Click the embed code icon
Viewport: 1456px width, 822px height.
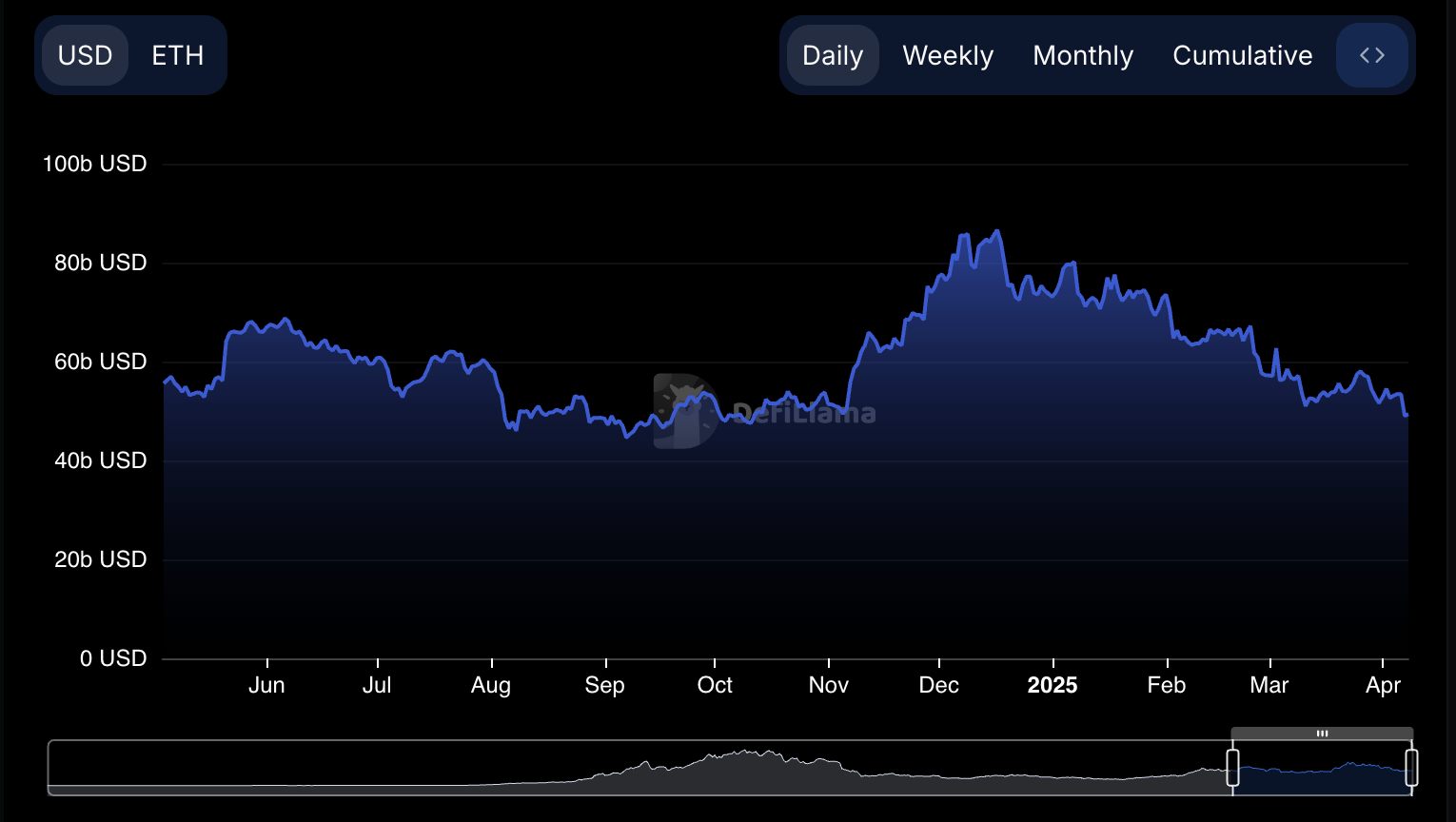[x=1371, y=55]
